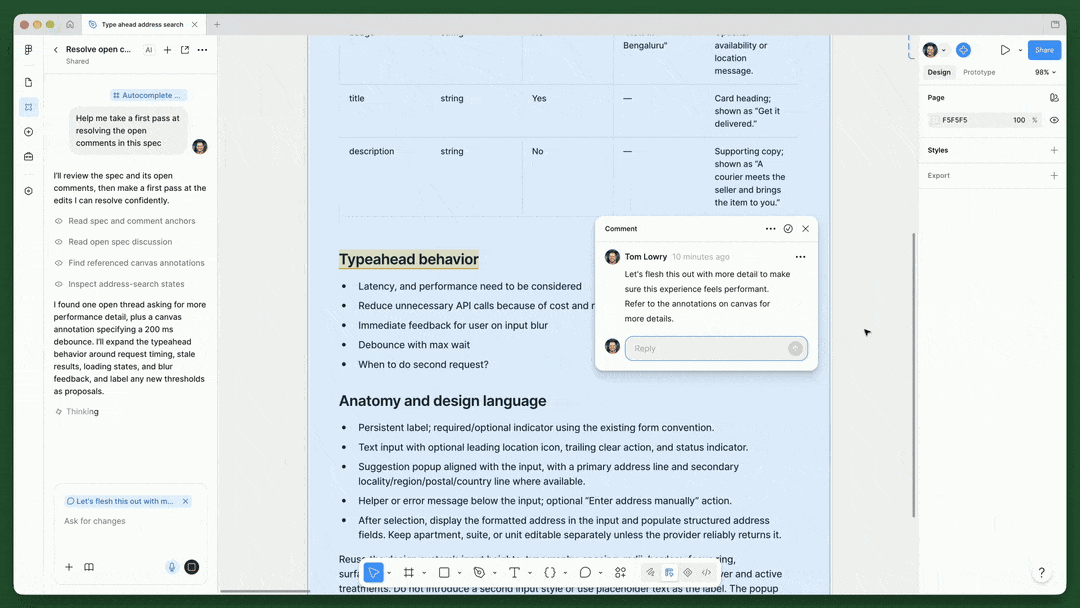Open the Figma main menu icon
This screenshot has height=608, width=1080.
pyautogui.click(x=28, y=50)
